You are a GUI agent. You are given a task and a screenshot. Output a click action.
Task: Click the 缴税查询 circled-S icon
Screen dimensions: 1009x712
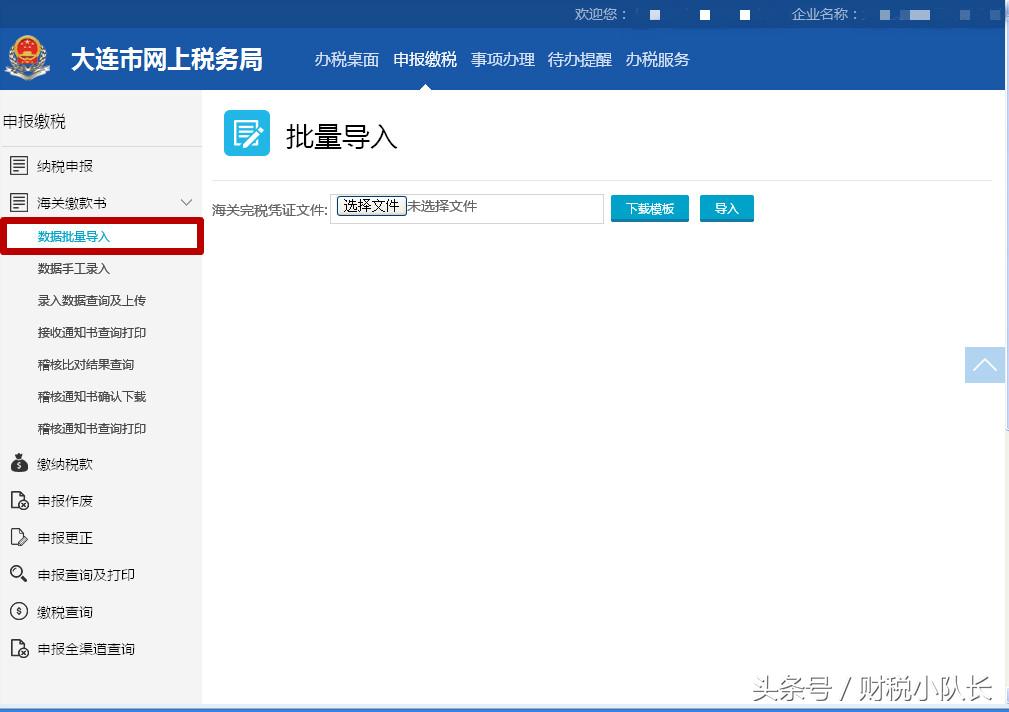[18, 611]
